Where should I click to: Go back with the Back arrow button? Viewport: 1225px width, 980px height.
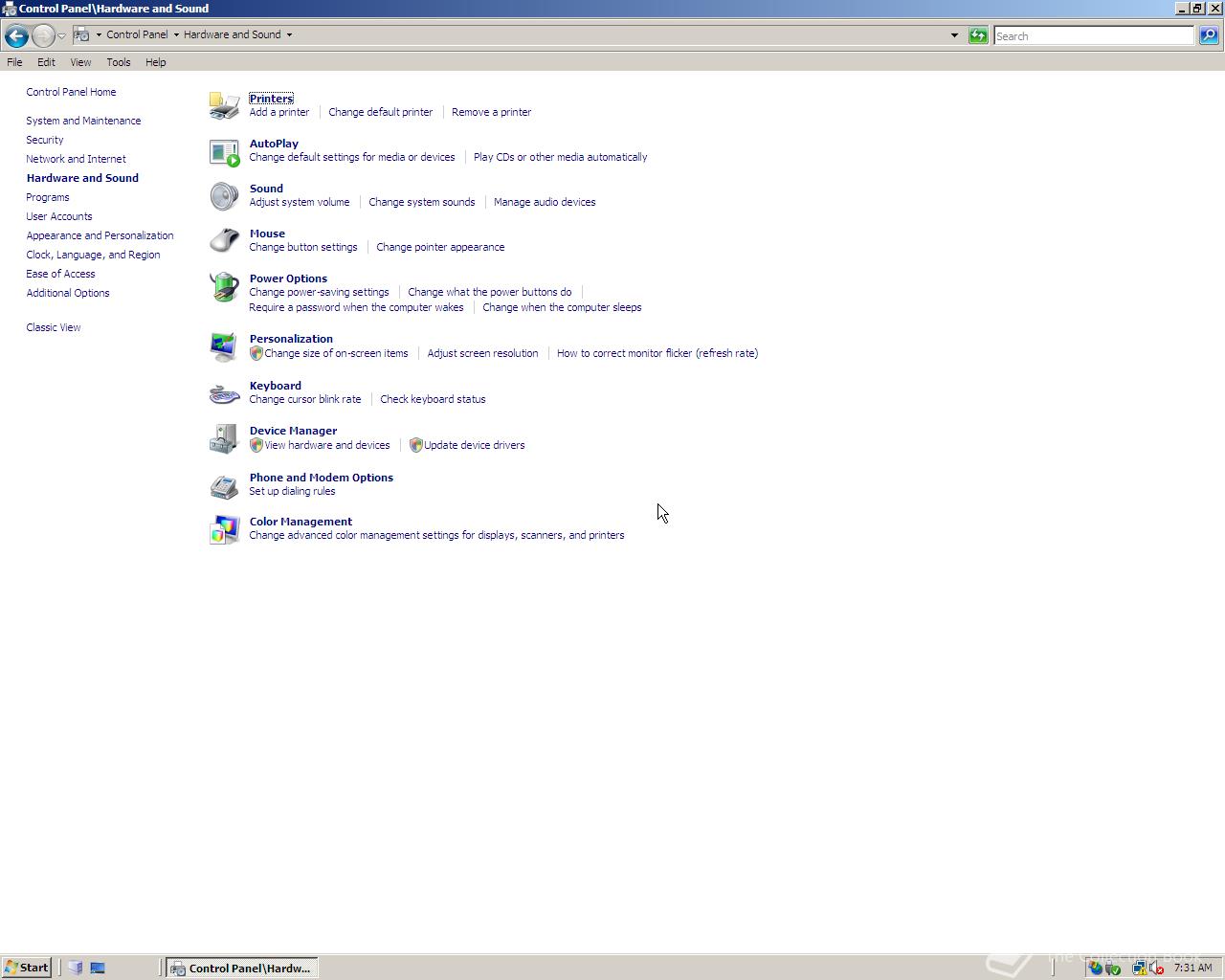(x=15, y=36)
